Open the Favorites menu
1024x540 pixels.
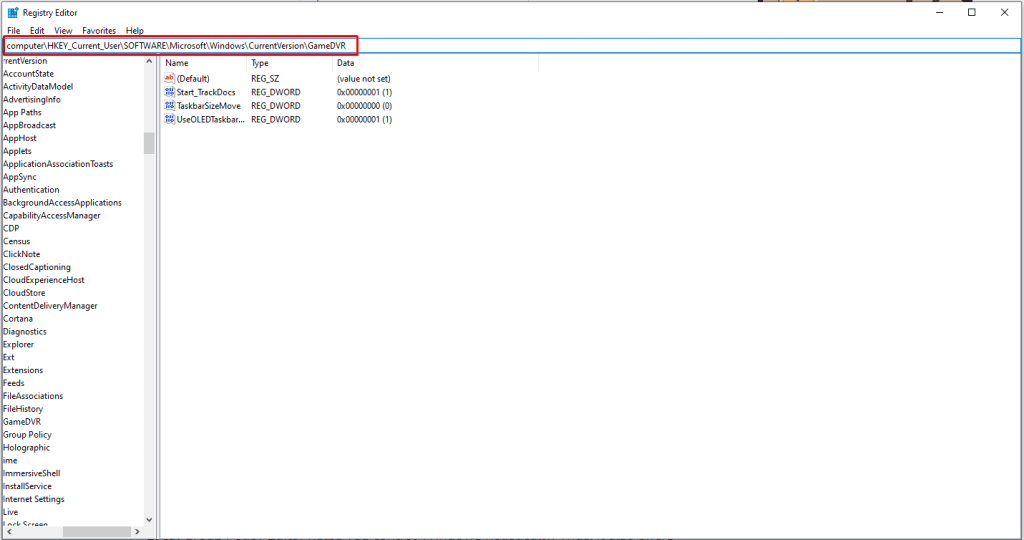(99, 31)
